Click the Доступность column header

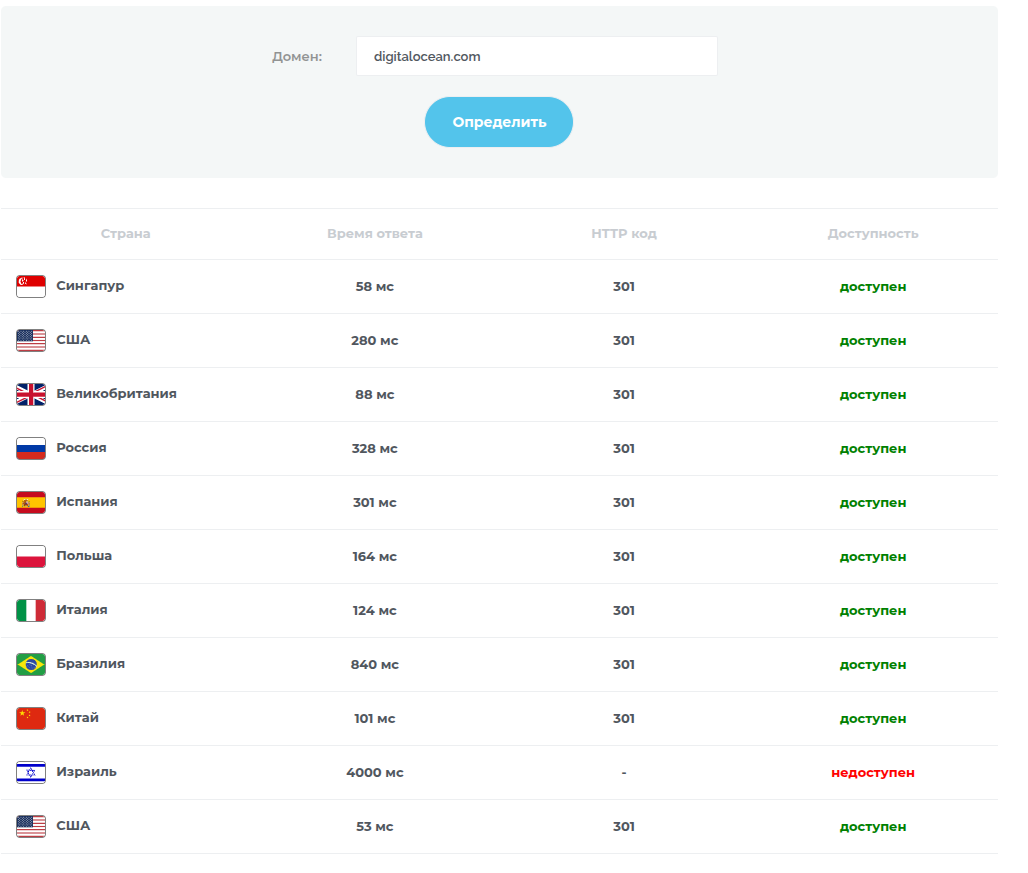pyautogui.click(x=873, y=233)
